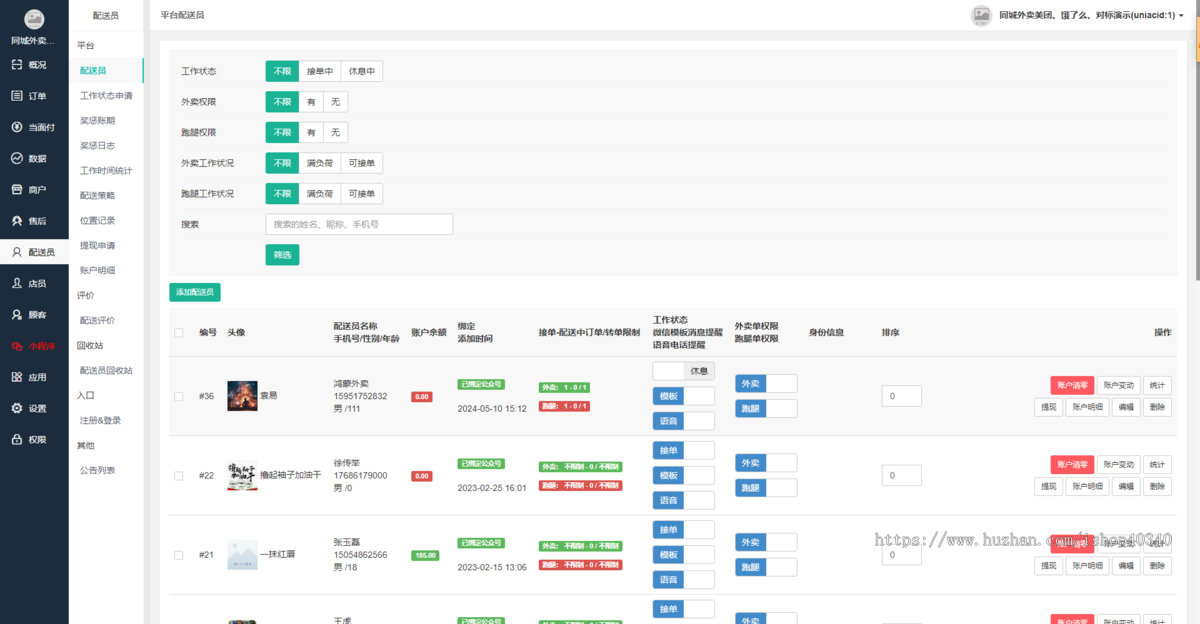Image resolution: width=1200 pixels, height=624 pixels.
Task: Open the 售后 after-sales sidebar icon
Action: pos(17,221)
